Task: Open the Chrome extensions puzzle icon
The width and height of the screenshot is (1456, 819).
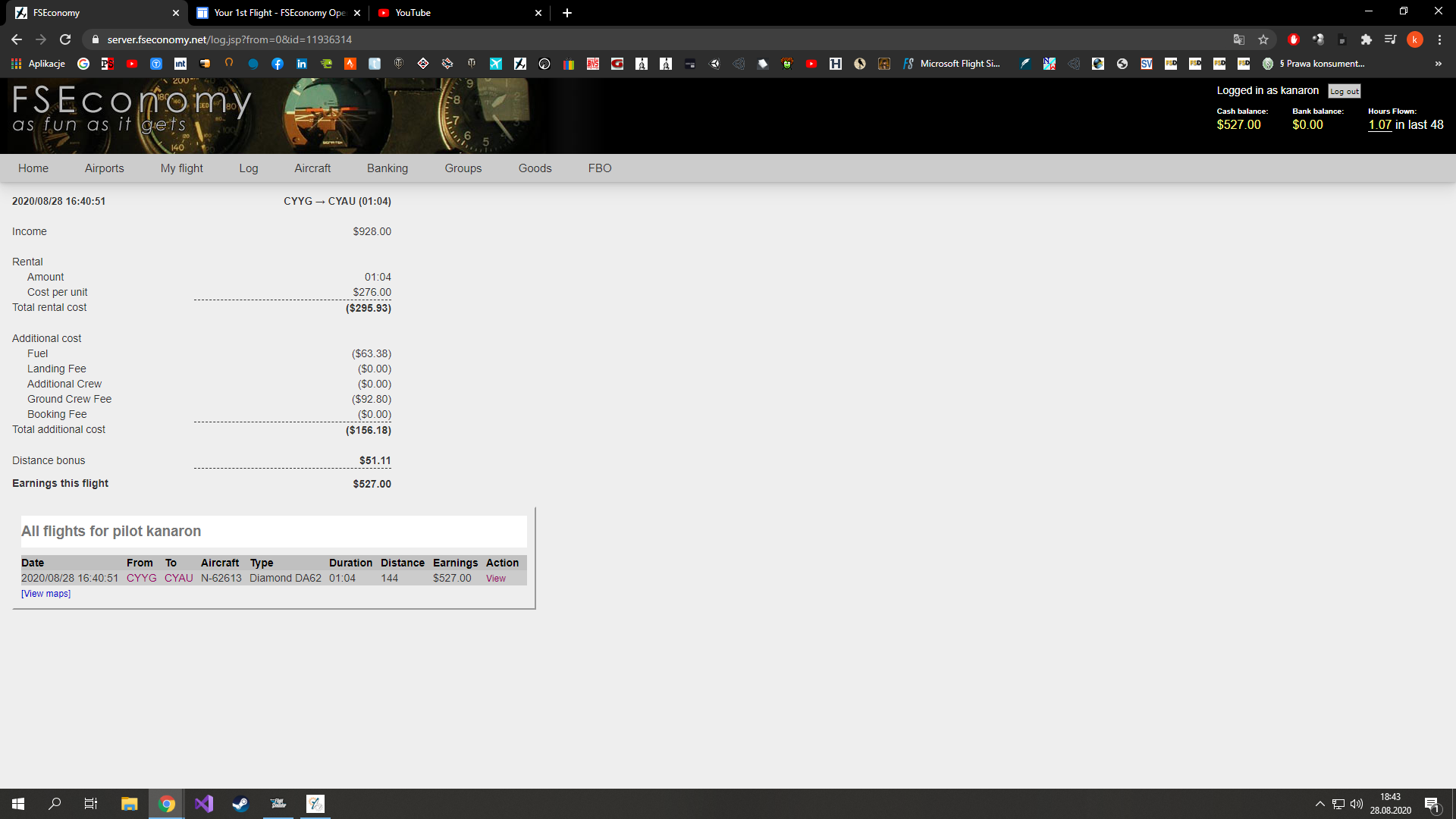Action: click(1366, 39)
